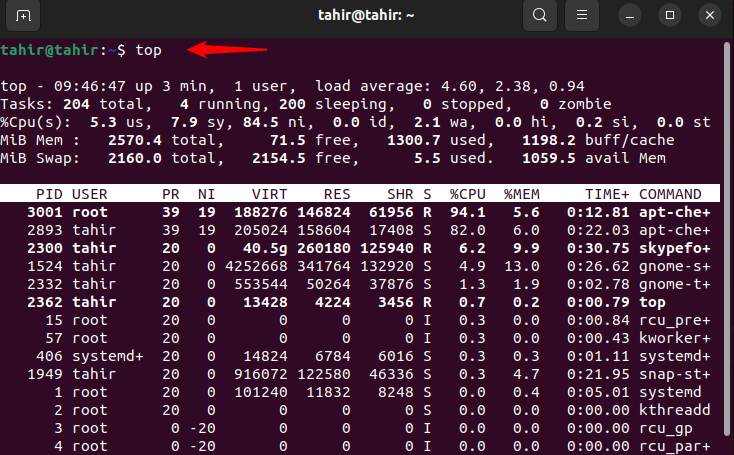Click the 0:30.75 time value
The height and width of the screenshot is (455, 734).
coord(598,248)
